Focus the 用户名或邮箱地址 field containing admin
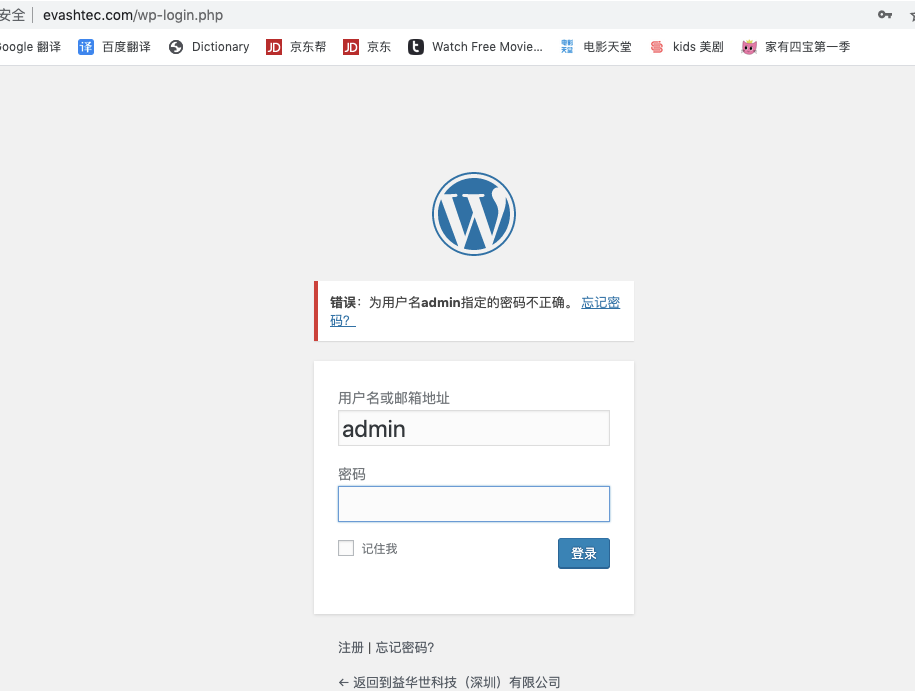This screenshot has height=691, width=915. pos(473,429)
